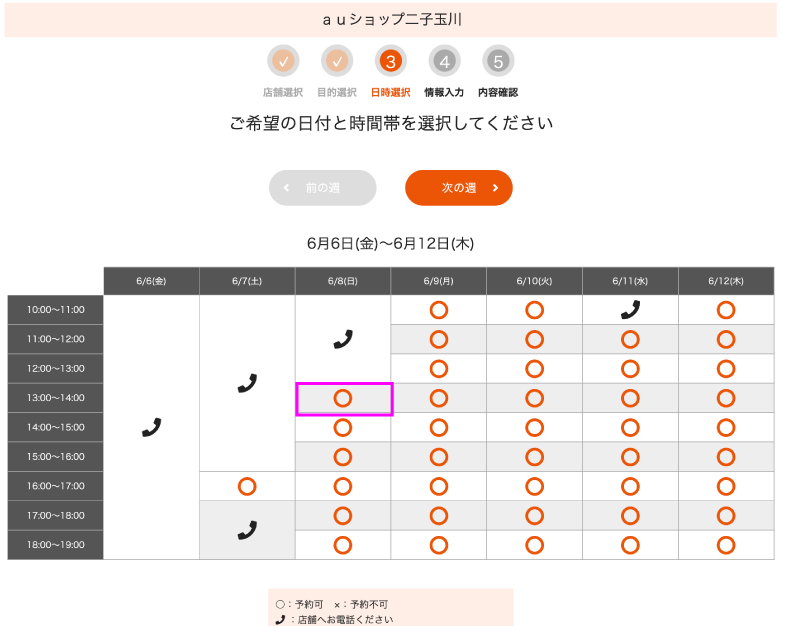Click the phone icon in 6/7 Saturday evening

tap(247, 530)
